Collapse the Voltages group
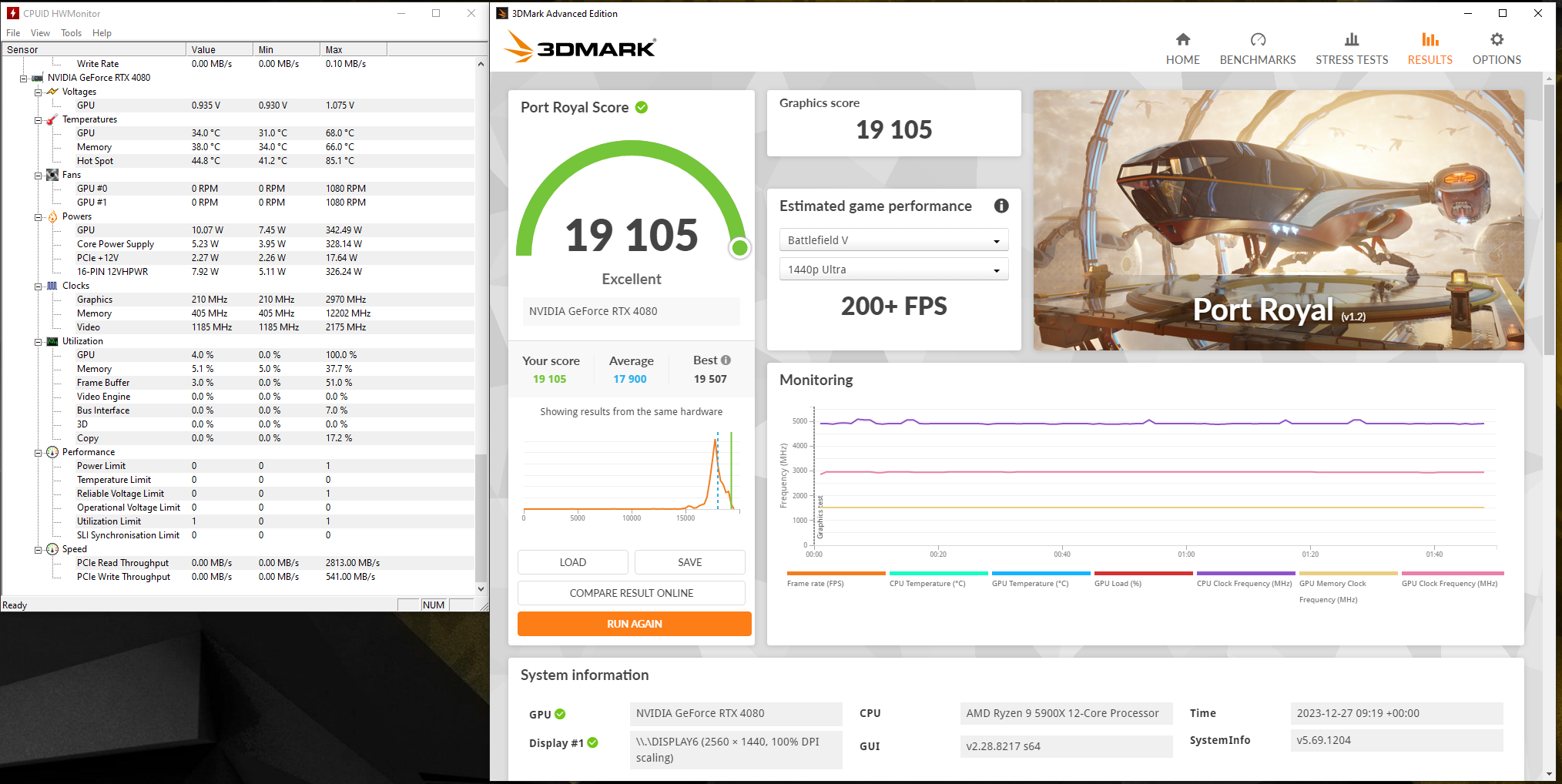 (x=38, y=92)
